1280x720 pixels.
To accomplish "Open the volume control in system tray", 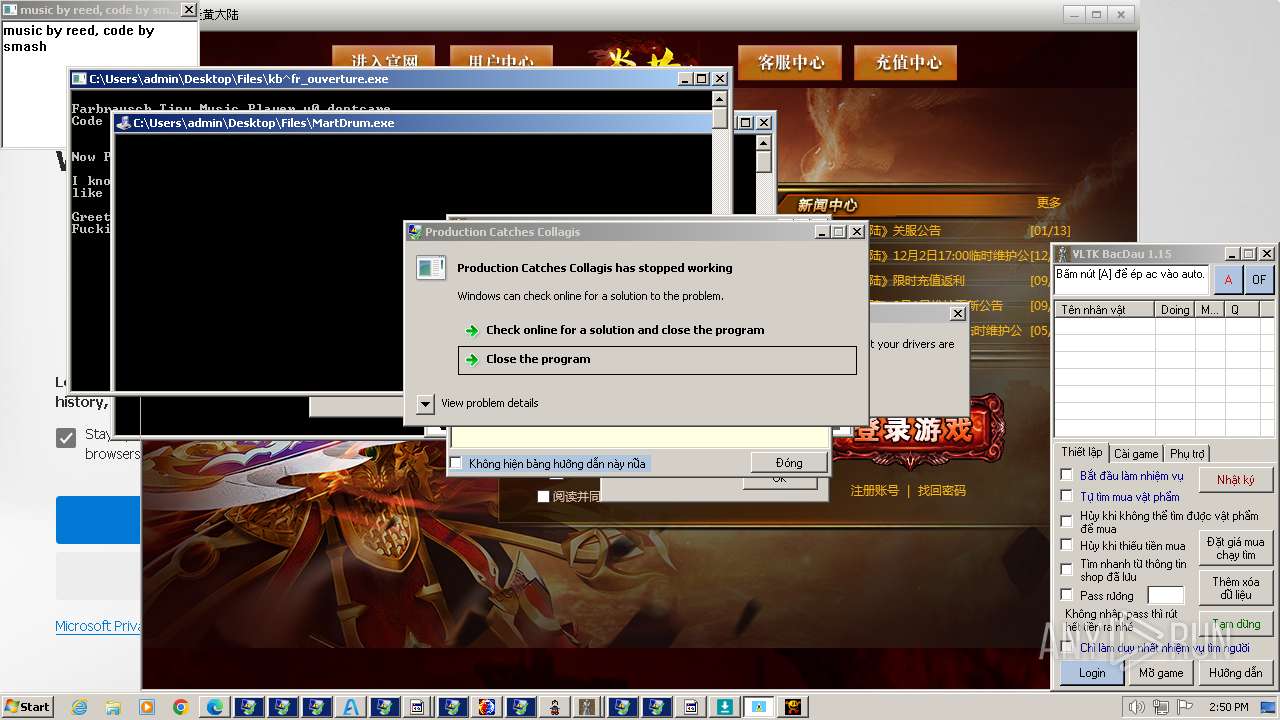I will pos(1136,707).
